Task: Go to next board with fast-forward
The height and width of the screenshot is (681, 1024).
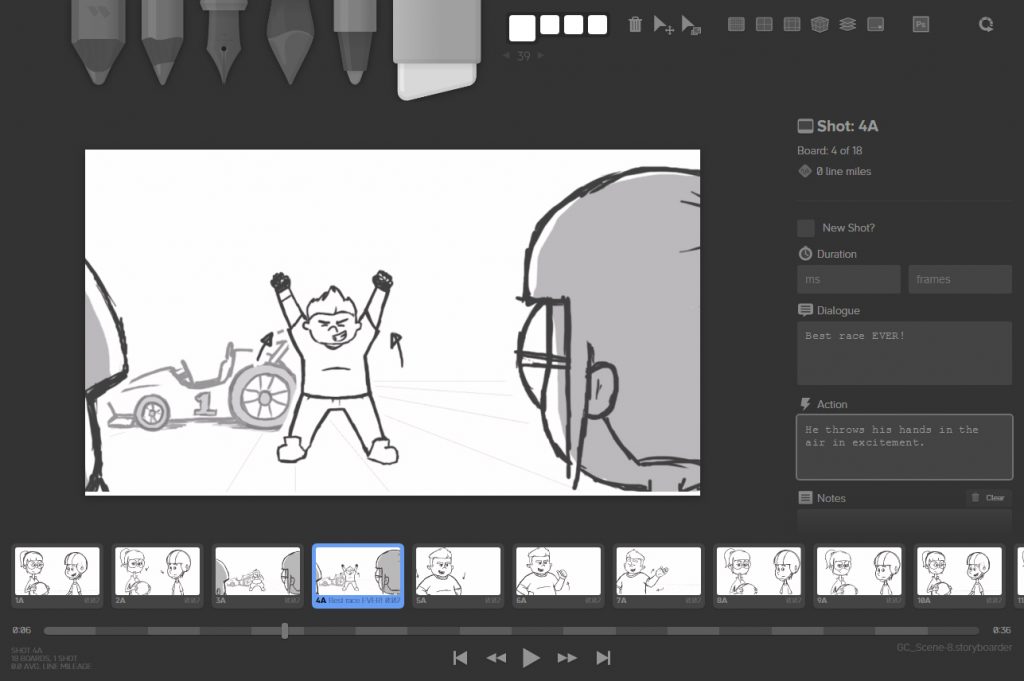Action: [x=567, y=658]
